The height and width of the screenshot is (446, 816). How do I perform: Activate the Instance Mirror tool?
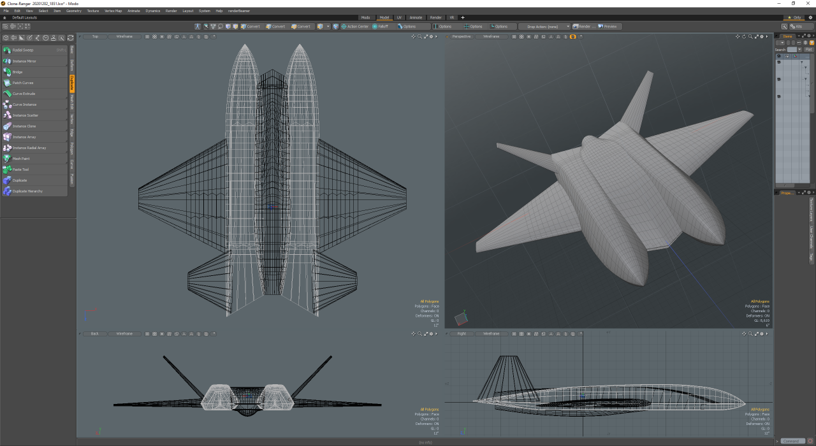click(24, 61)
